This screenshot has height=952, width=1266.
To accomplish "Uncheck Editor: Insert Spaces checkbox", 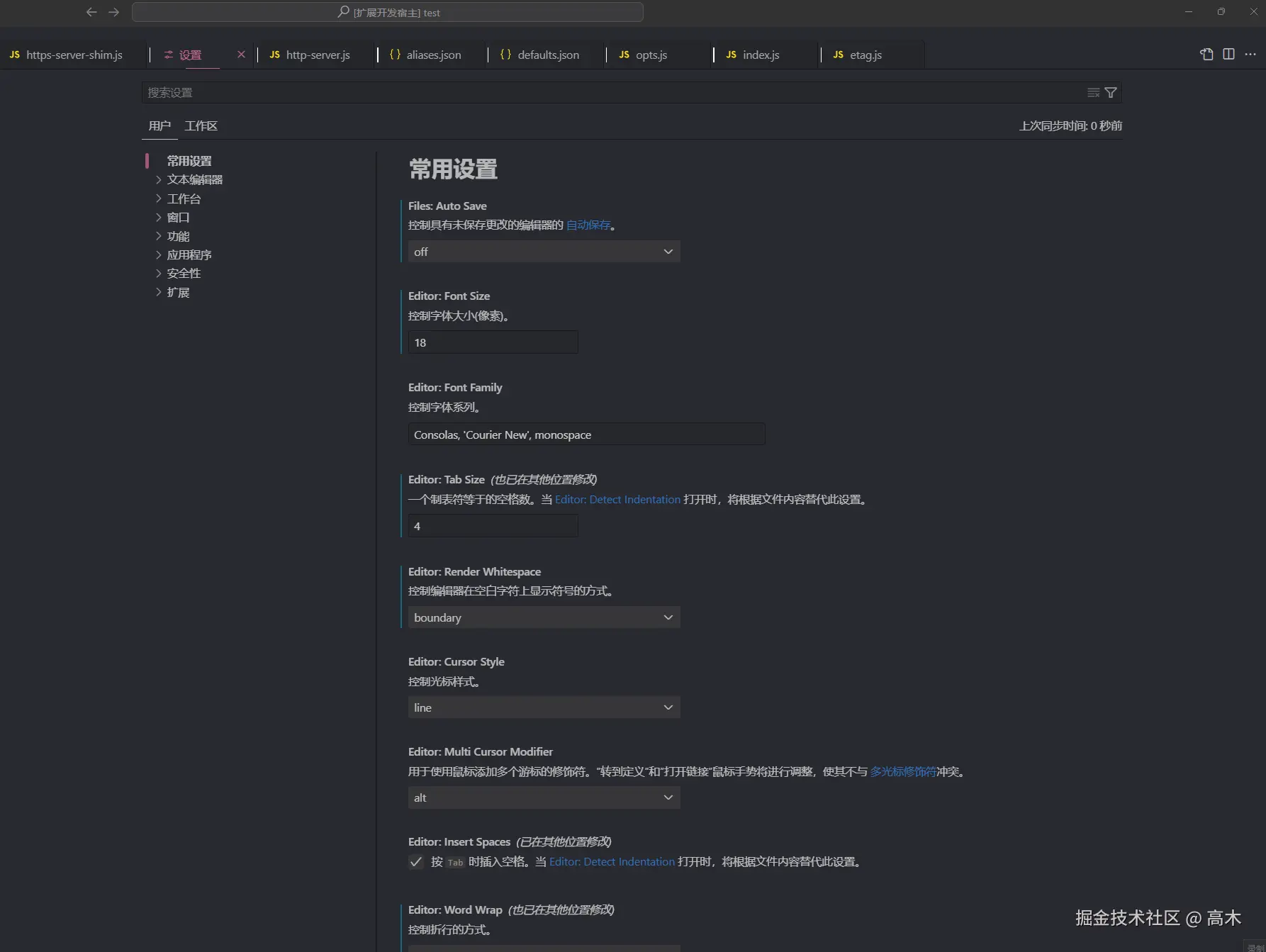I will [x=416, y=862].
